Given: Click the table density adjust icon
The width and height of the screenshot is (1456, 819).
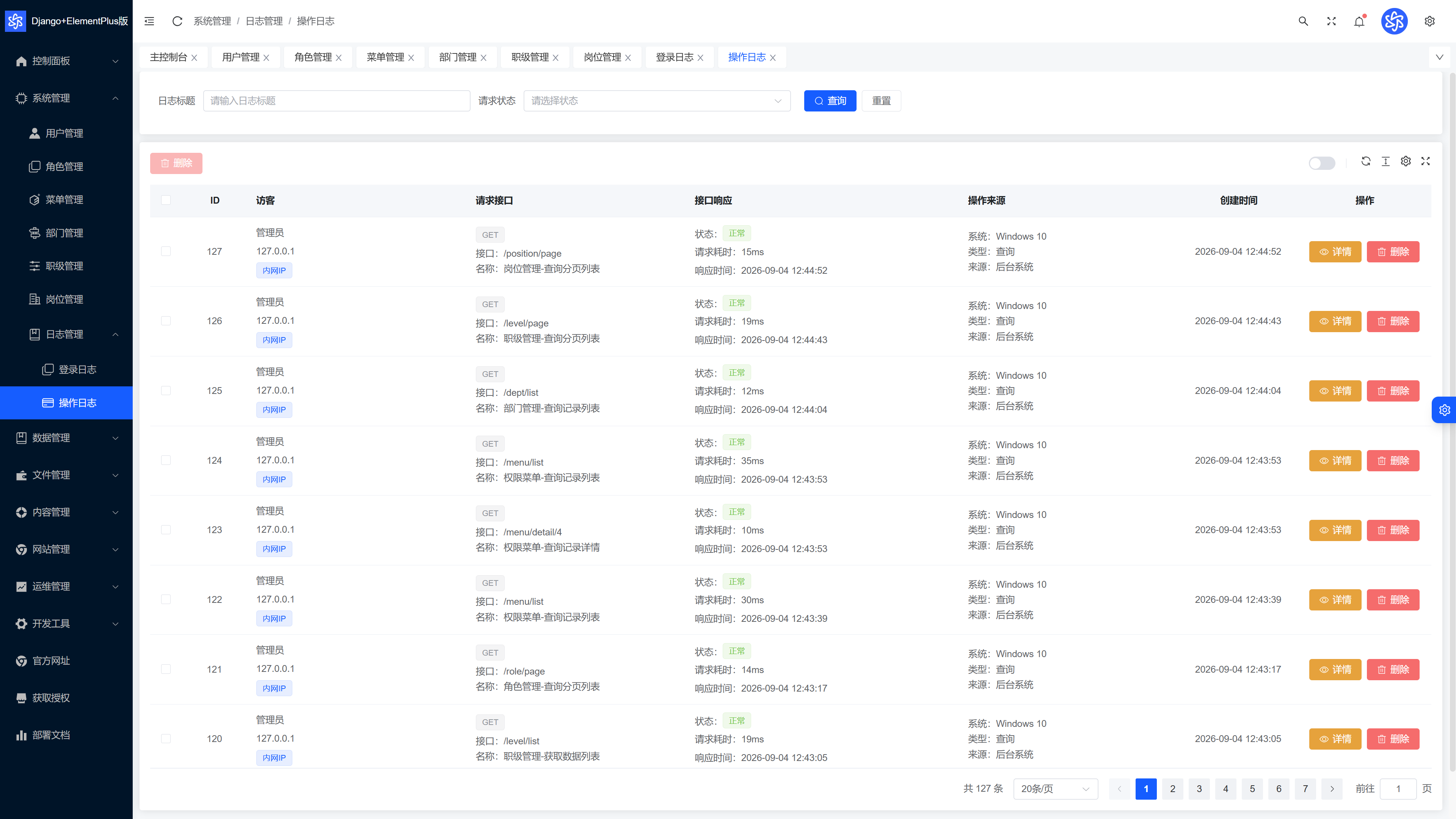Looking at the screenshot, I should [x=1385, y=162].
